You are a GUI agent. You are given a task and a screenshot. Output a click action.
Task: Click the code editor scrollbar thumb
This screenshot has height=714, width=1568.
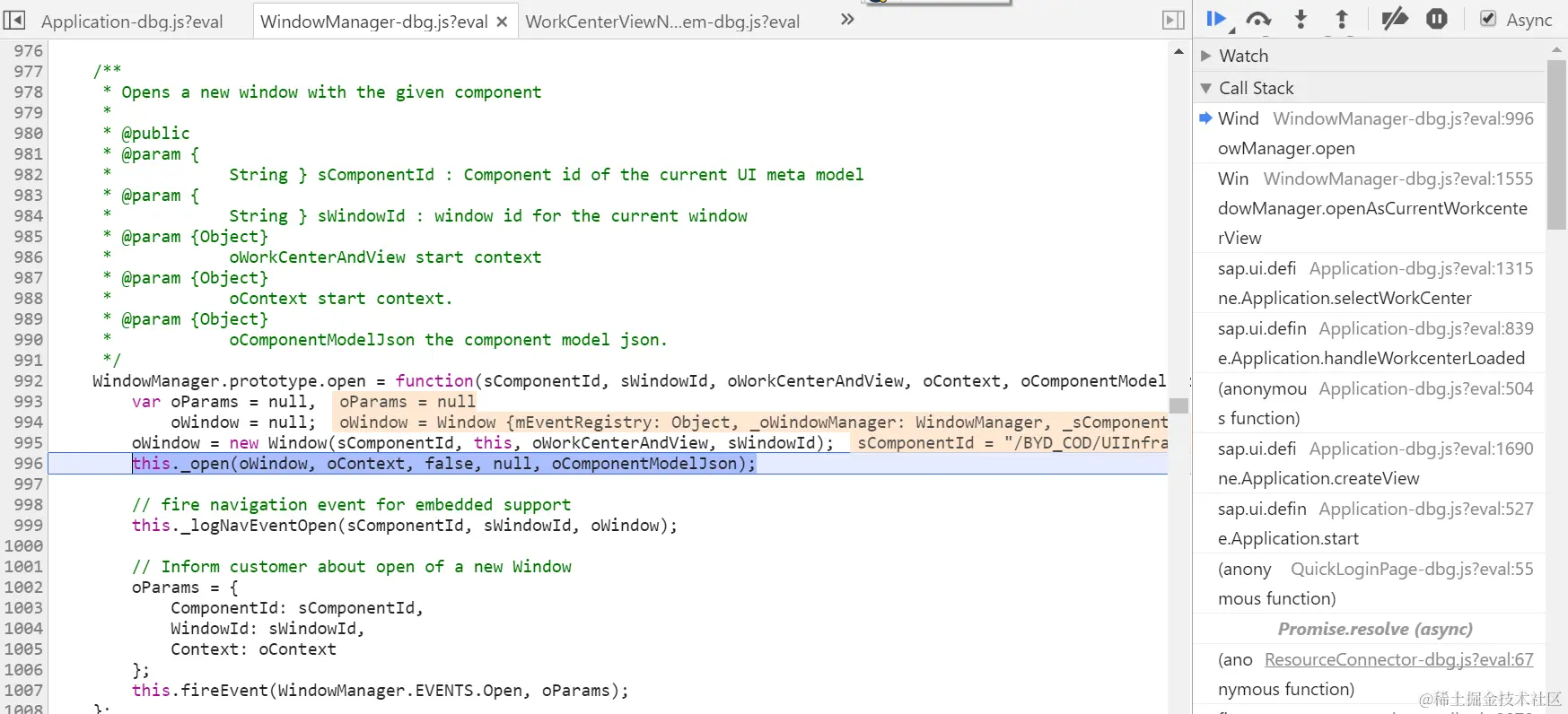point(1178,405)
